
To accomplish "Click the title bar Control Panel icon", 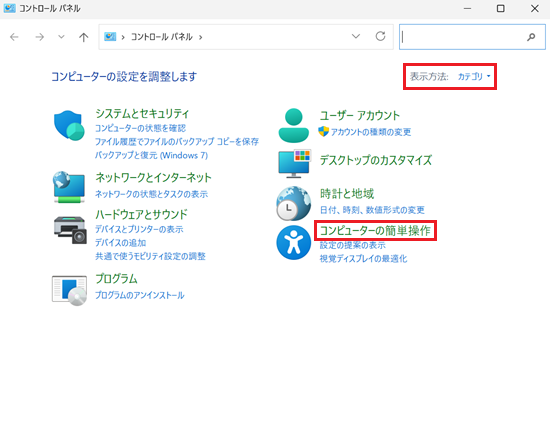I will click(x=9, y=8).
